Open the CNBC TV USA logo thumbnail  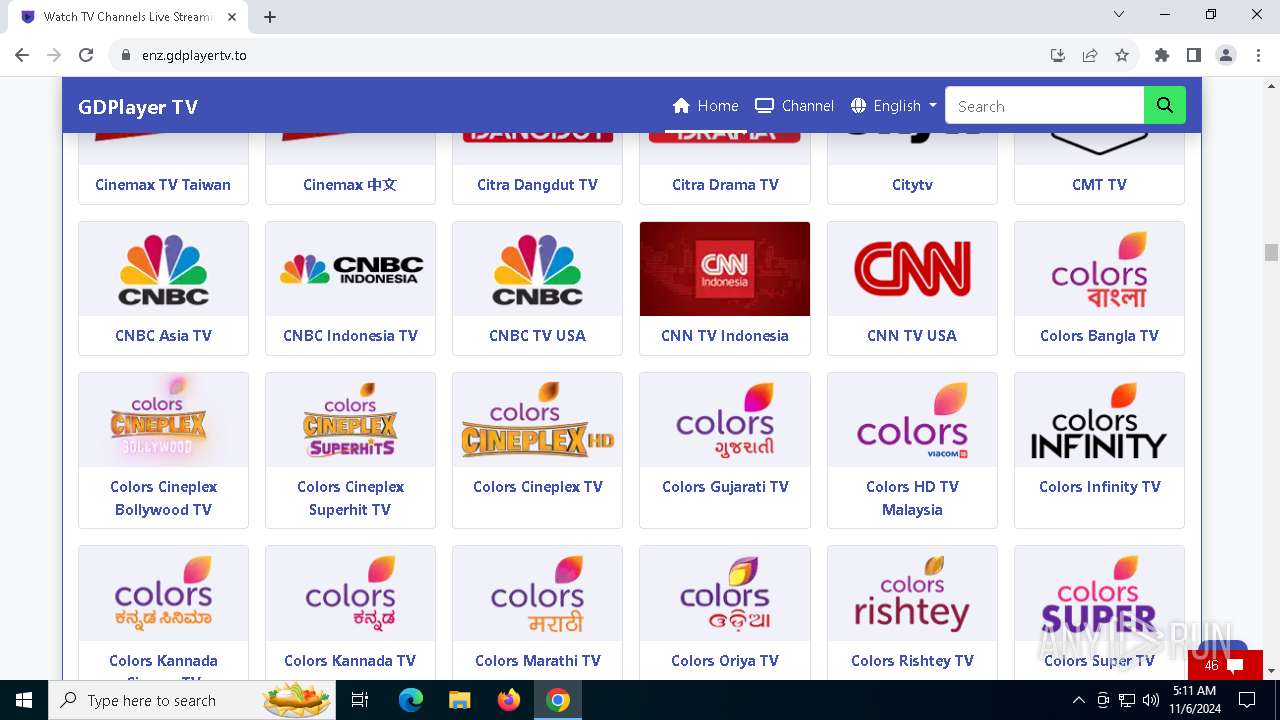[537, 269]
